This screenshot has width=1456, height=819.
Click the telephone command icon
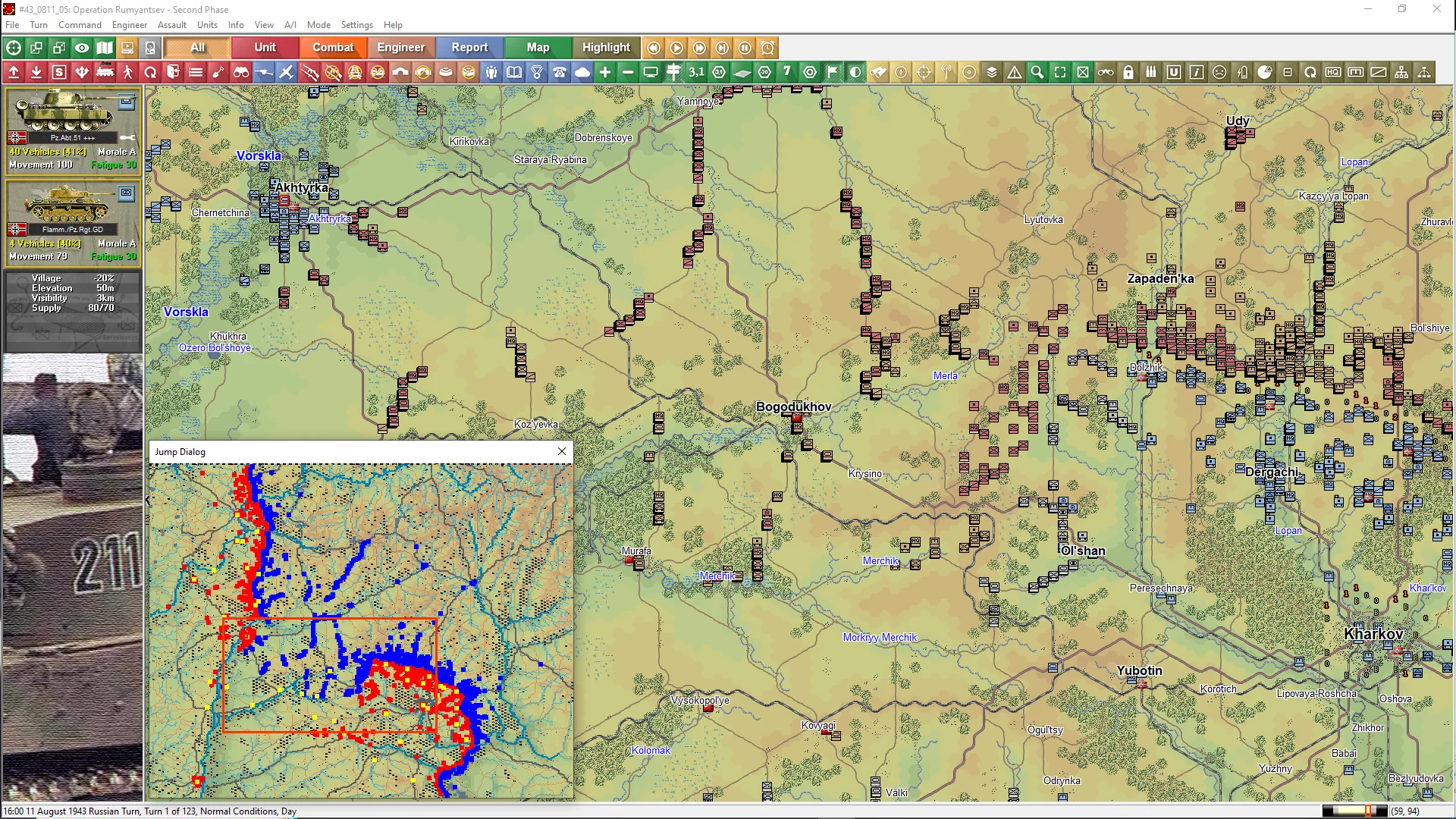pos(560,73)
